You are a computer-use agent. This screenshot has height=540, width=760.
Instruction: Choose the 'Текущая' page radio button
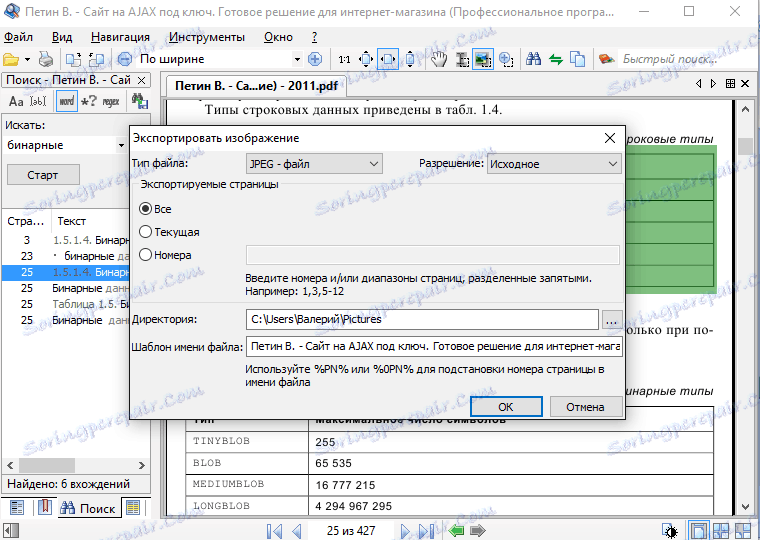click(146, 232)
